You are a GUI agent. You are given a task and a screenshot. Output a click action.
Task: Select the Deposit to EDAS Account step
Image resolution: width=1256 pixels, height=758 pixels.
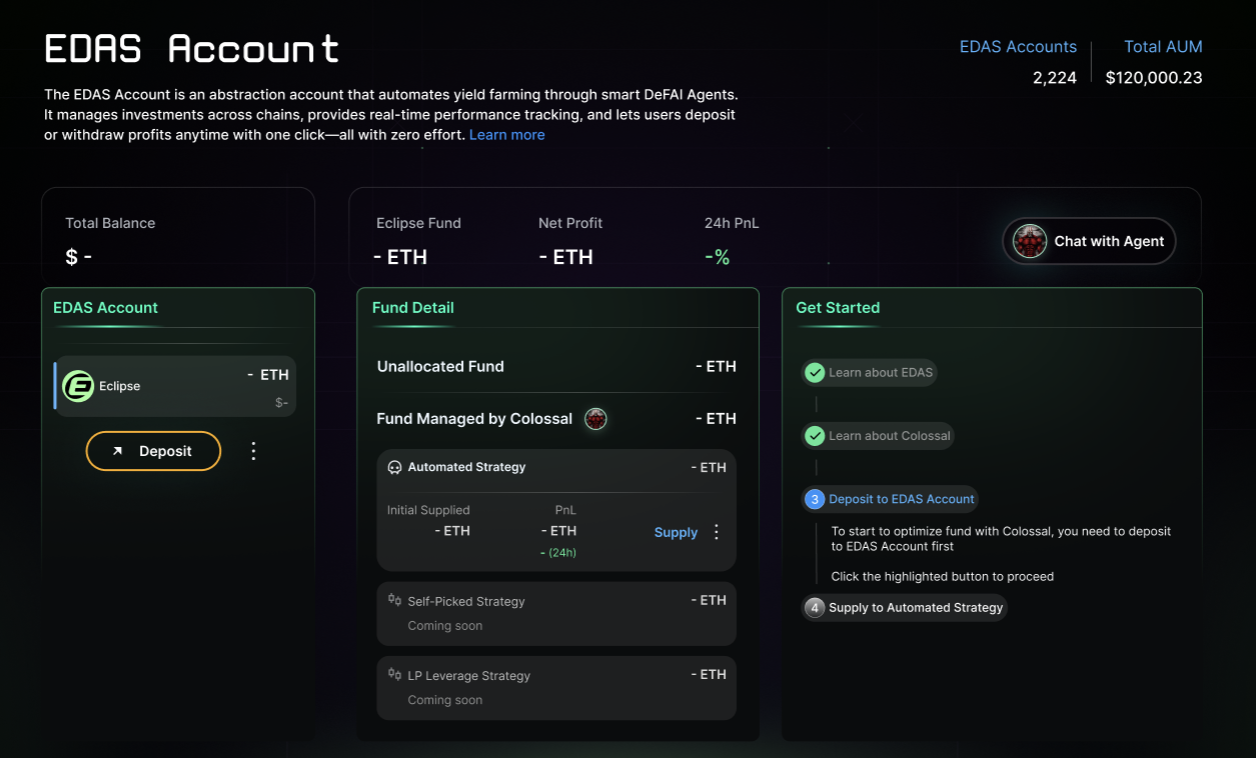[901, 499]
